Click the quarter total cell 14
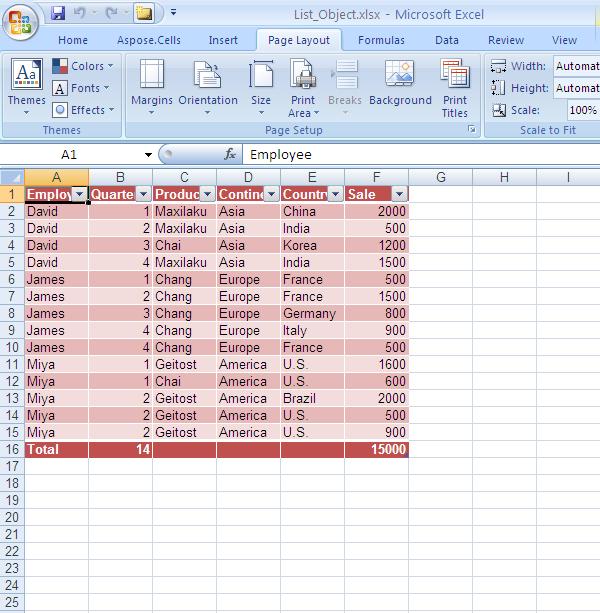 (x=120, y=450)
